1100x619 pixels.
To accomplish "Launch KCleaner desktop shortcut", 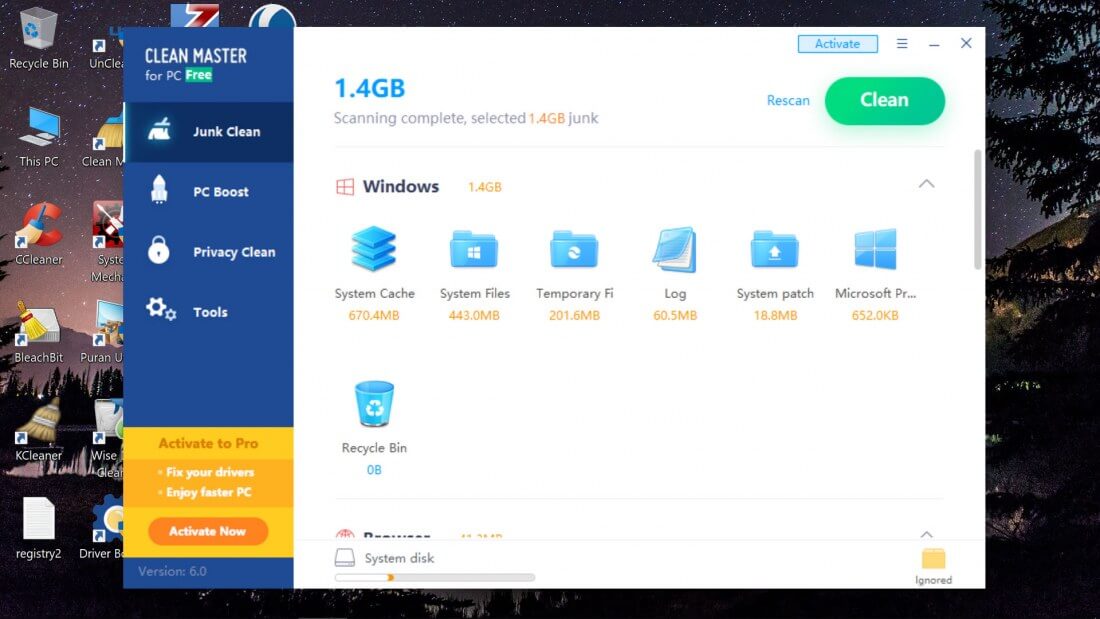I will pos(39,431).
